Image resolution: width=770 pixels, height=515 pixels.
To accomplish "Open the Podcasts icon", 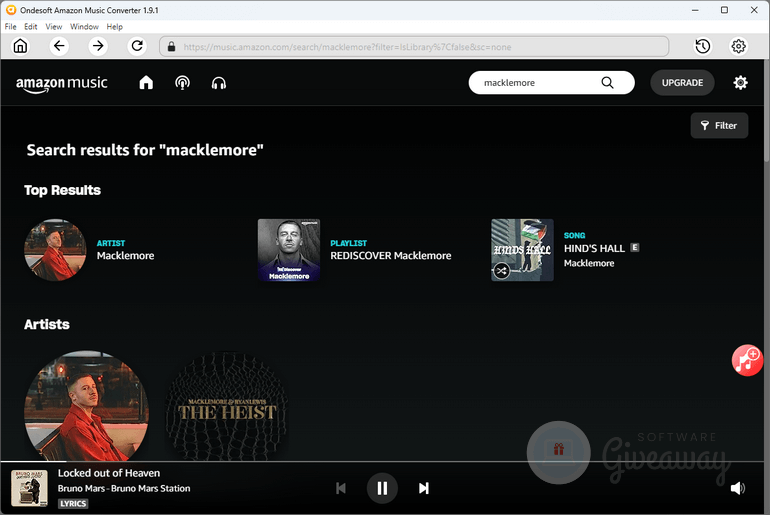I will click(x=183, y=82).
